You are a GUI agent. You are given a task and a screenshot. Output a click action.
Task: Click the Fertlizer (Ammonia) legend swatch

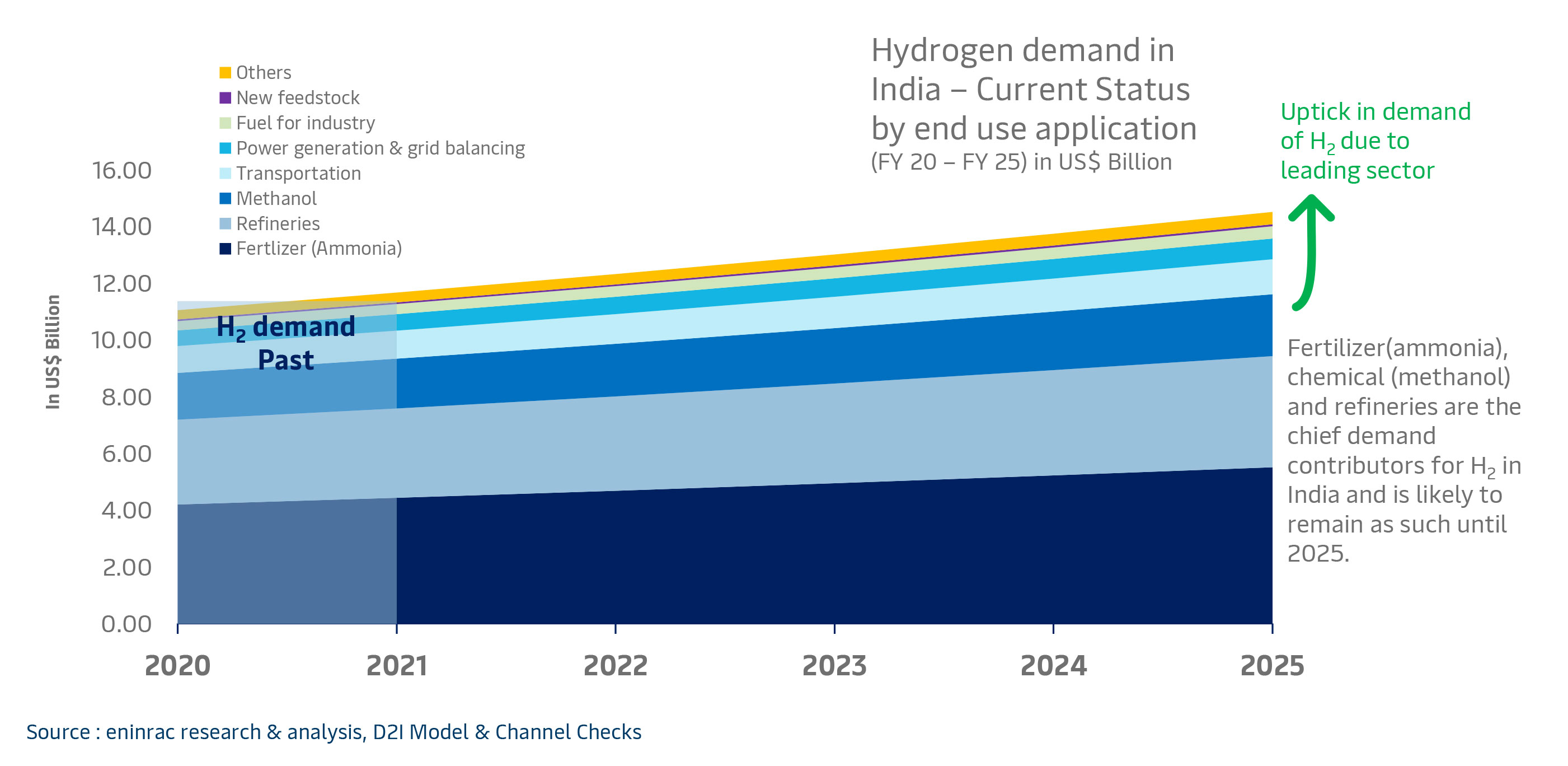coord(225,249)
